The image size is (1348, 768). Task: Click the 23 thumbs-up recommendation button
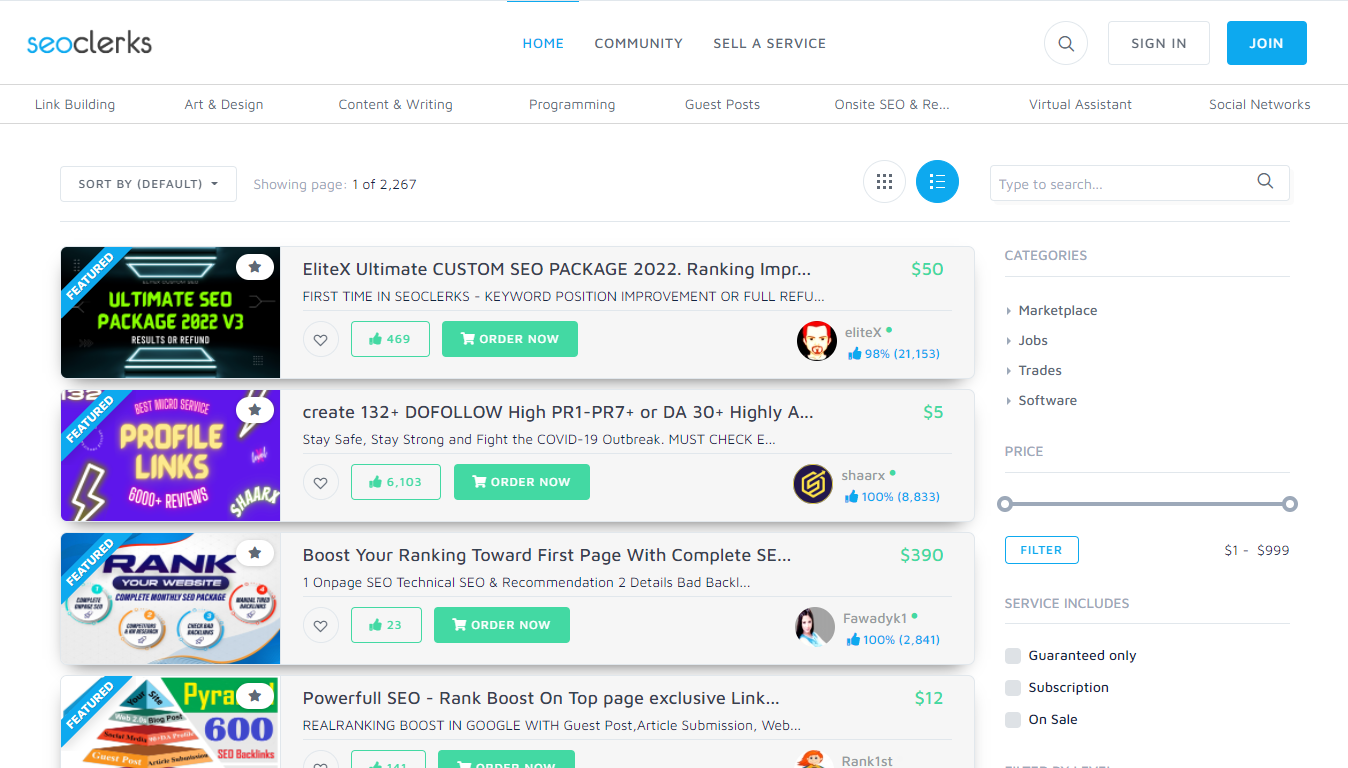click(386, 625)
